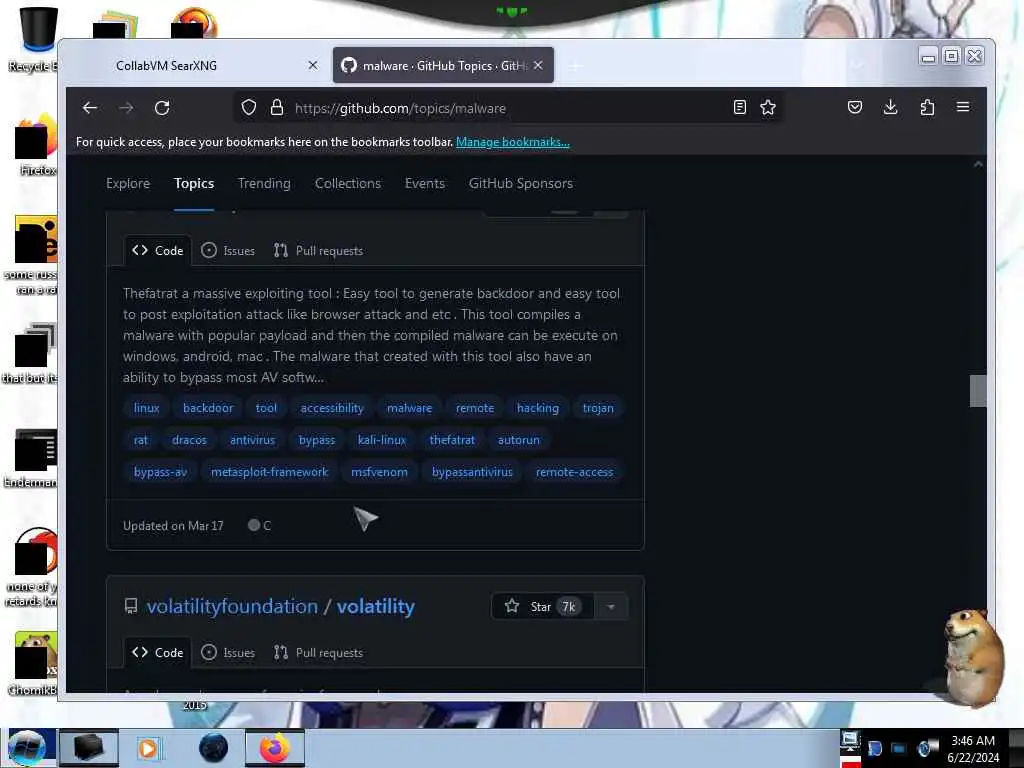
Task: Go back with the browser back arrow
Action: [x=90, y=108]
